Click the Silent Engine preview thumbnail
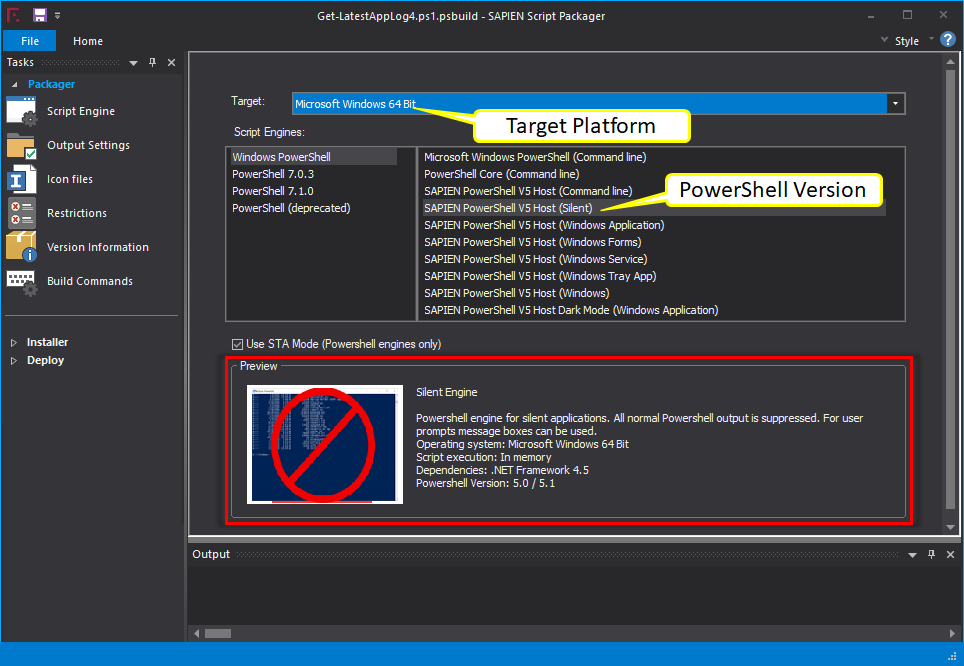The width and height of the screenshot is (964, 666). tap(325, 444)
